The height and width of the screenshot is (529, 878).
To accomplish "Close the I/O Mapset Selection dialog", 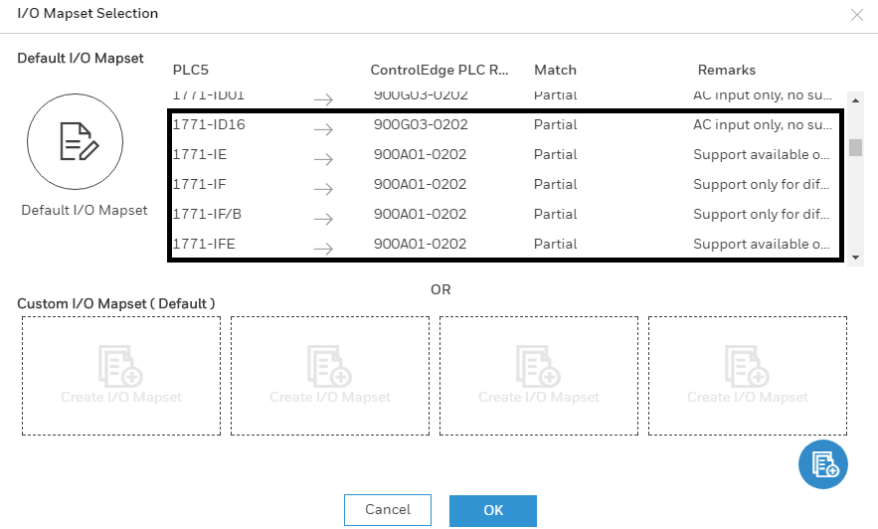I will click(x=857, y=15).
